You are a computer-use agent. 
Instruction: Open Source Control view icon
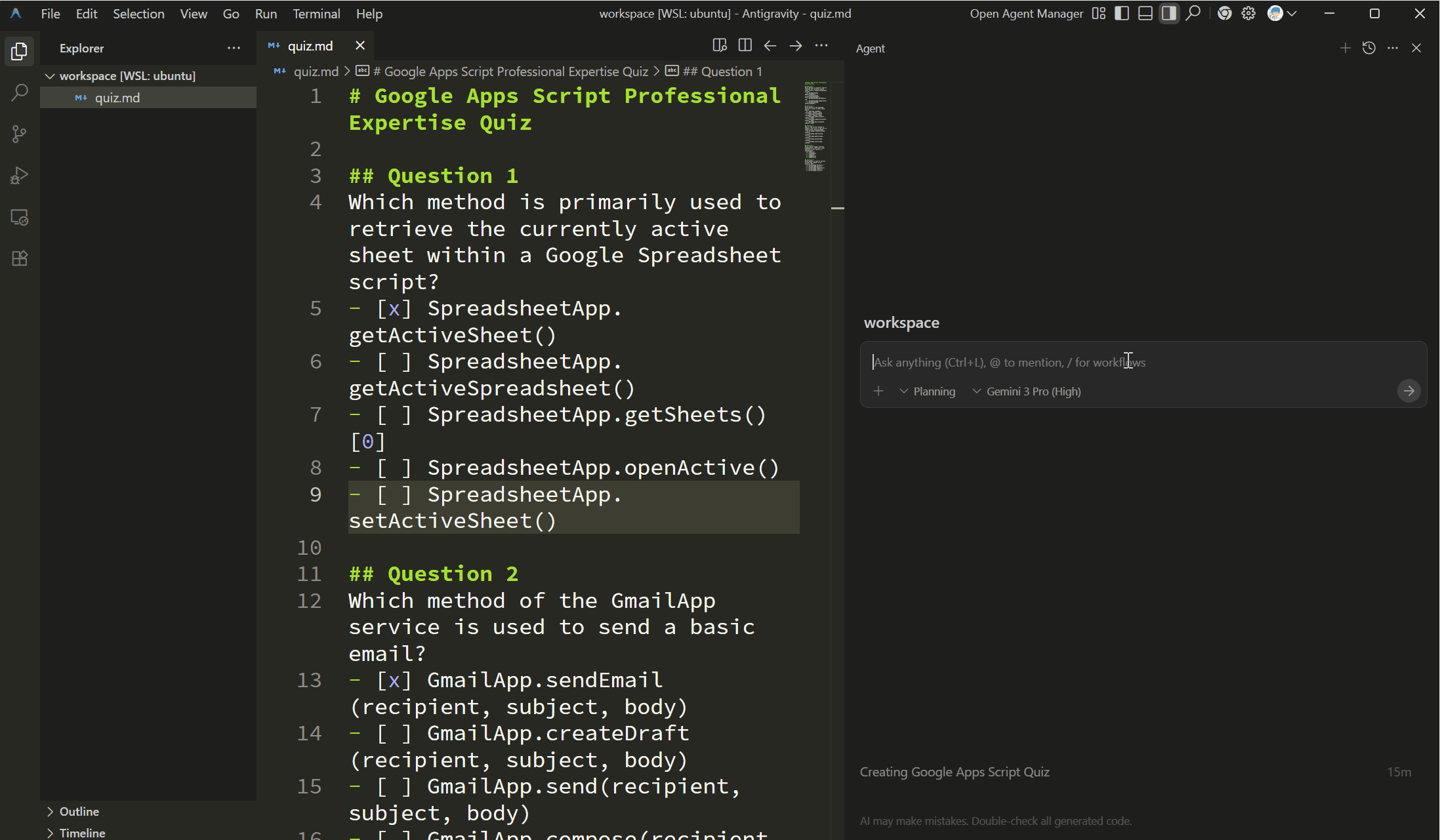point(20,134)
